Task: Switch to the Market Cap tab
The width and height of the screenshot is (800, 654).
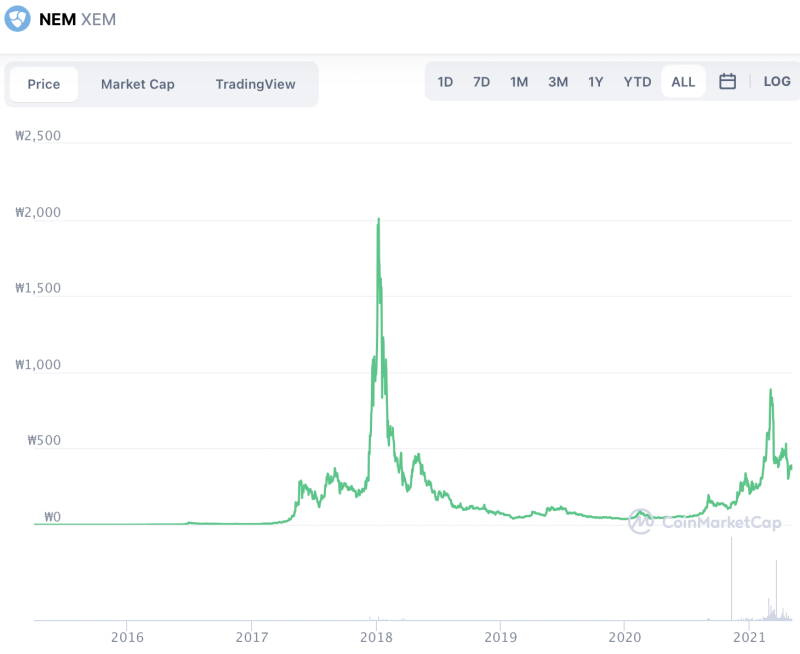Action: pyautogui.click(x=138, y=84)
